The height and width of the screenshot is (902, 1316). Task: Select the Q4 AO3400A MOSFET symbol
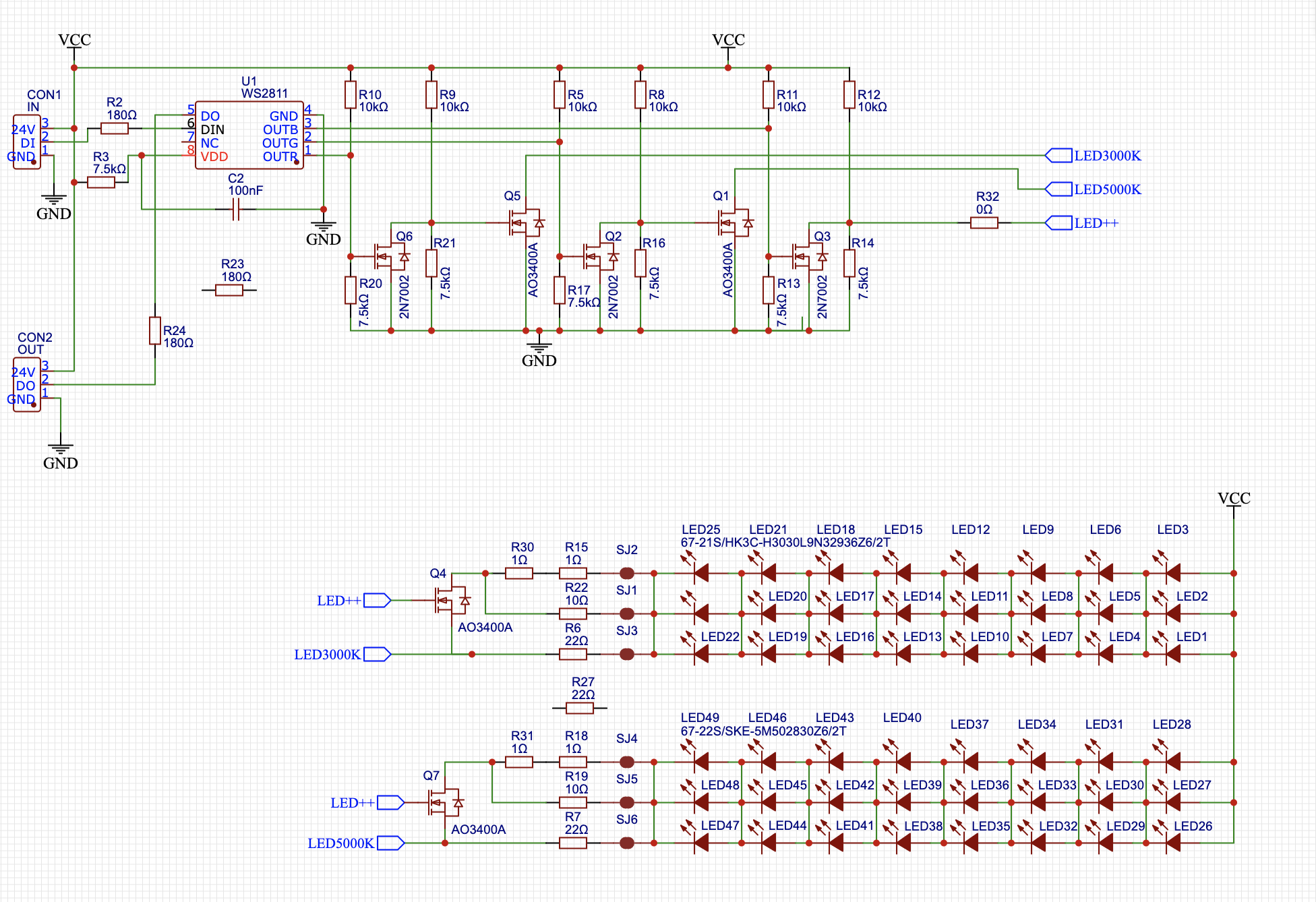tap(452, 600)
